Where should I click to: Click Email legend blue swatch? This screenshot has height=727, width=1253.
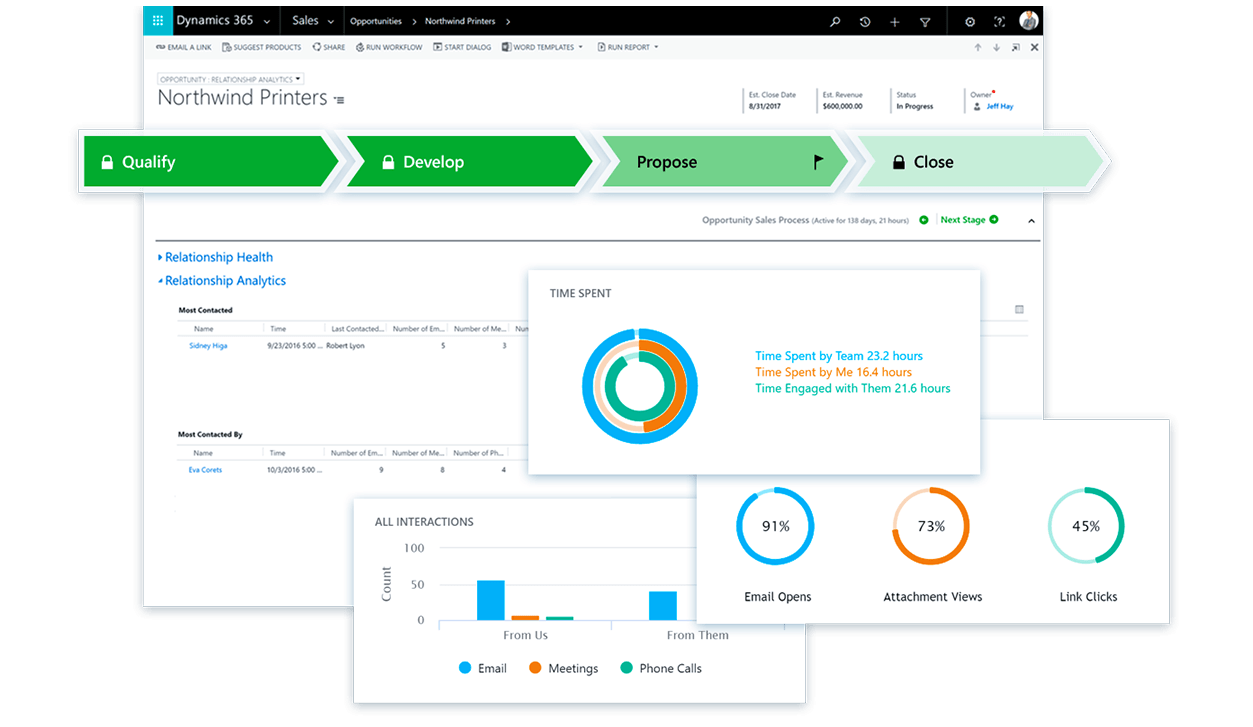(465, 668)
